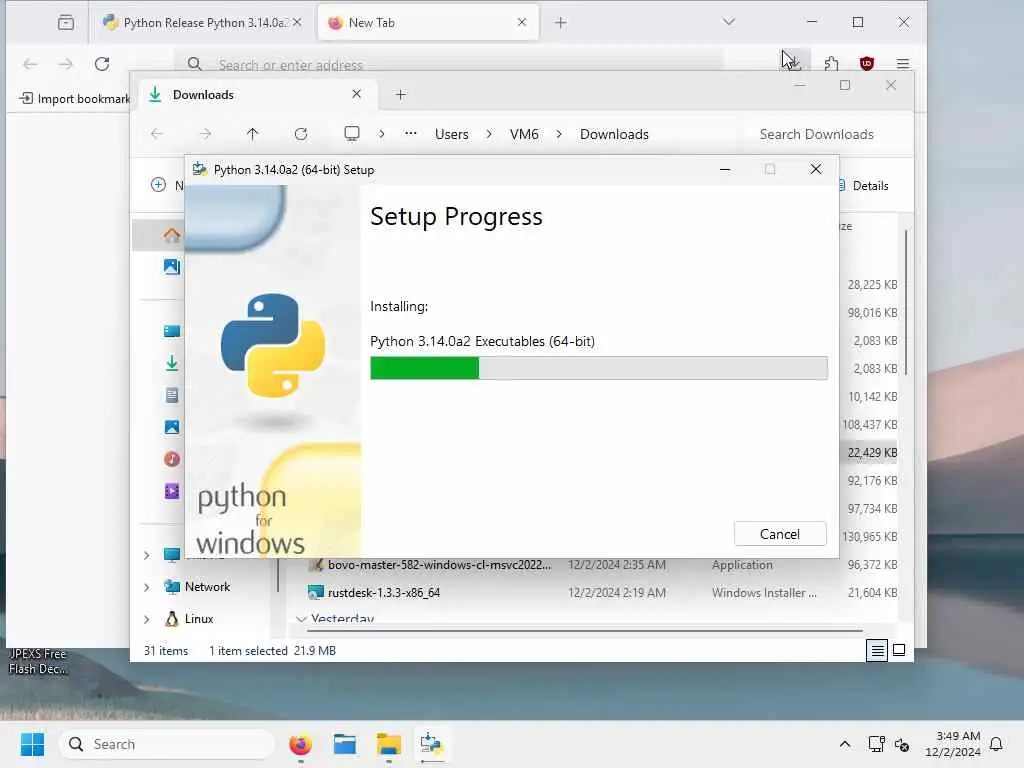The image size is (1024, 768).
Task: Open the notification bell
Action: tap(997, 744)
